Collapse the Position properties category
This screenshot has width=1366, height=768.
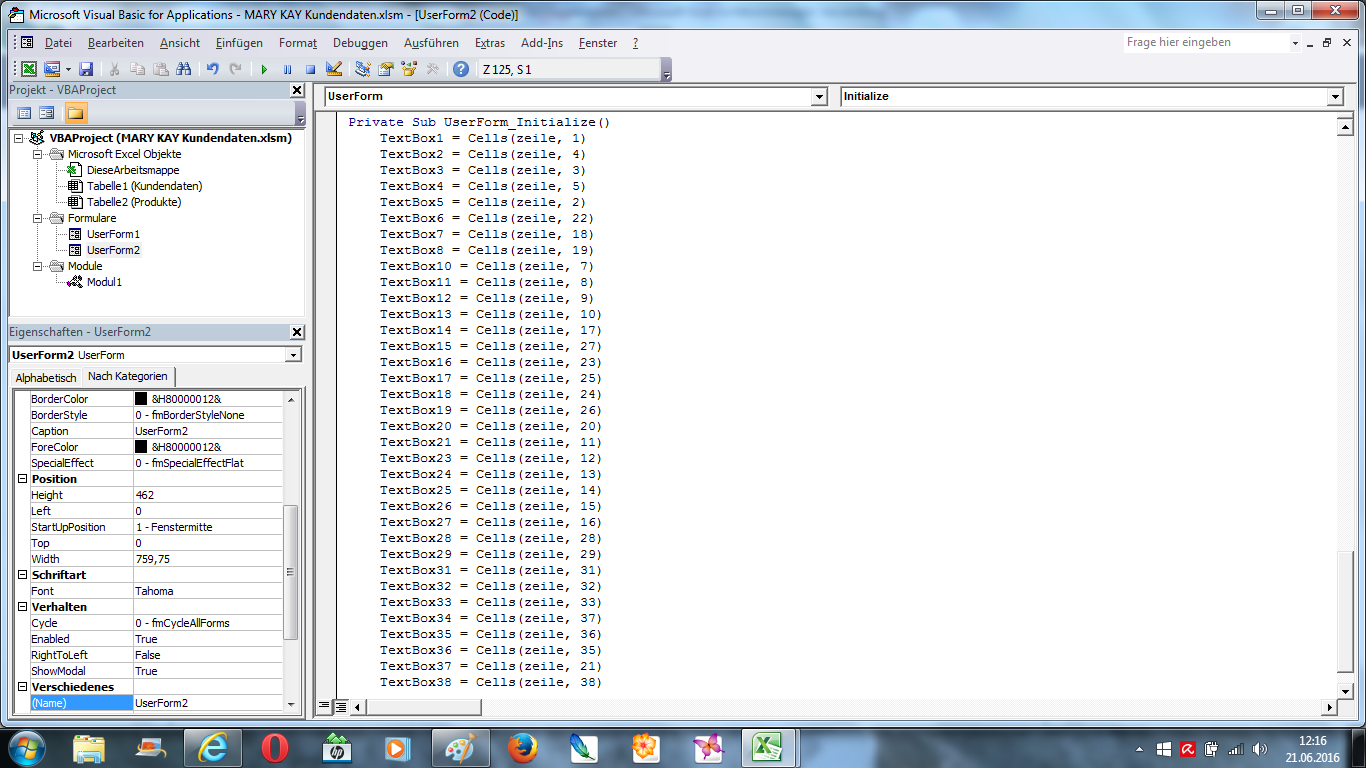[22, 479]
